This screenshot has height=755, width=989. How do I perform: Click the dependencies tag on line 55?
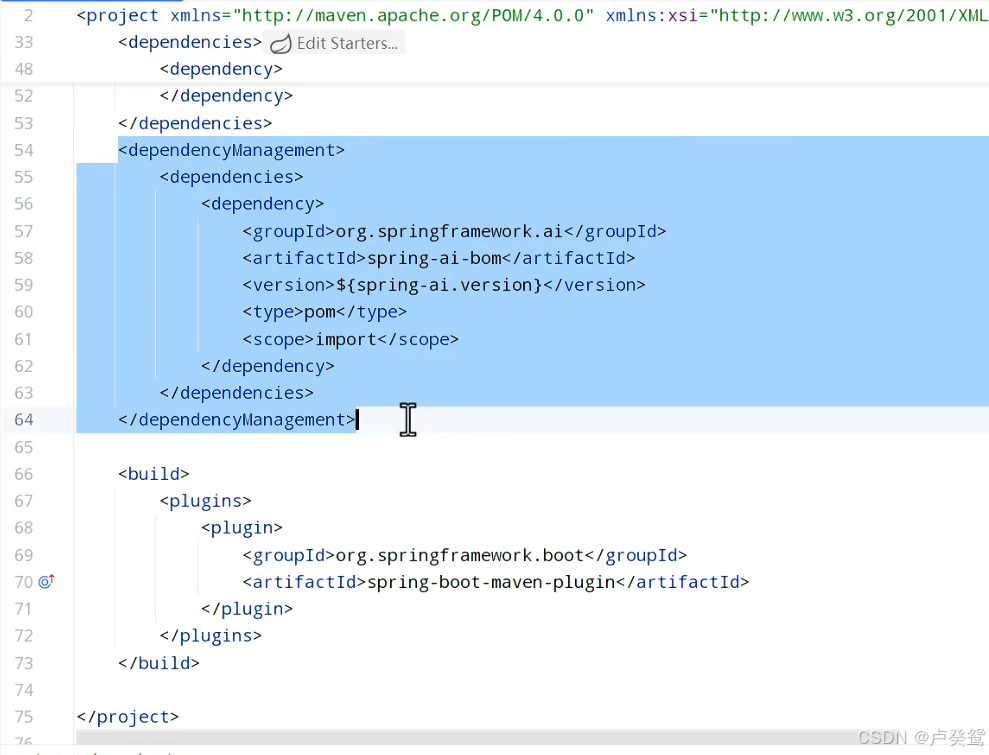(x=231, y=177)
